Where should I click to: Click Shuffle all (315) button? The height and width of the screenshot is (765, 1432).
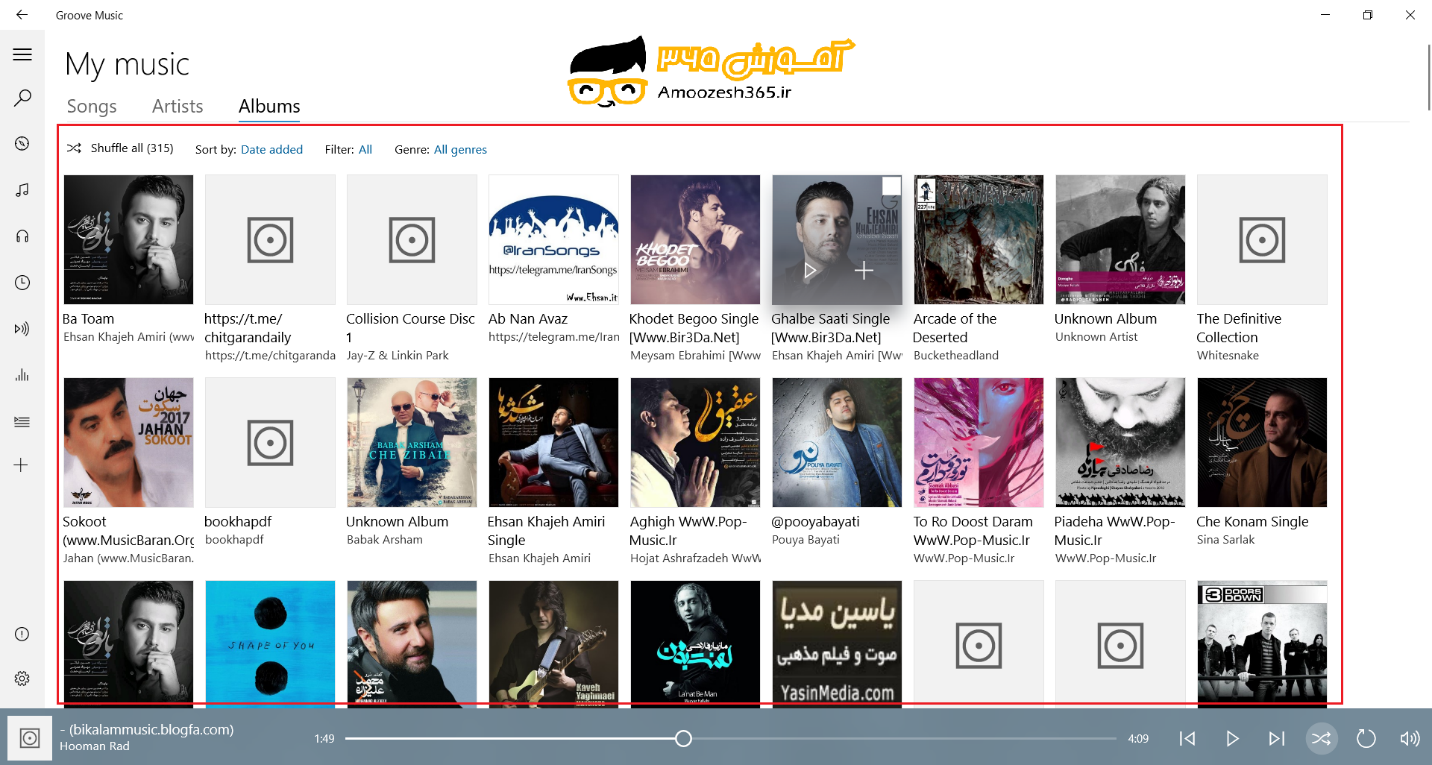(x=120, y=148)
